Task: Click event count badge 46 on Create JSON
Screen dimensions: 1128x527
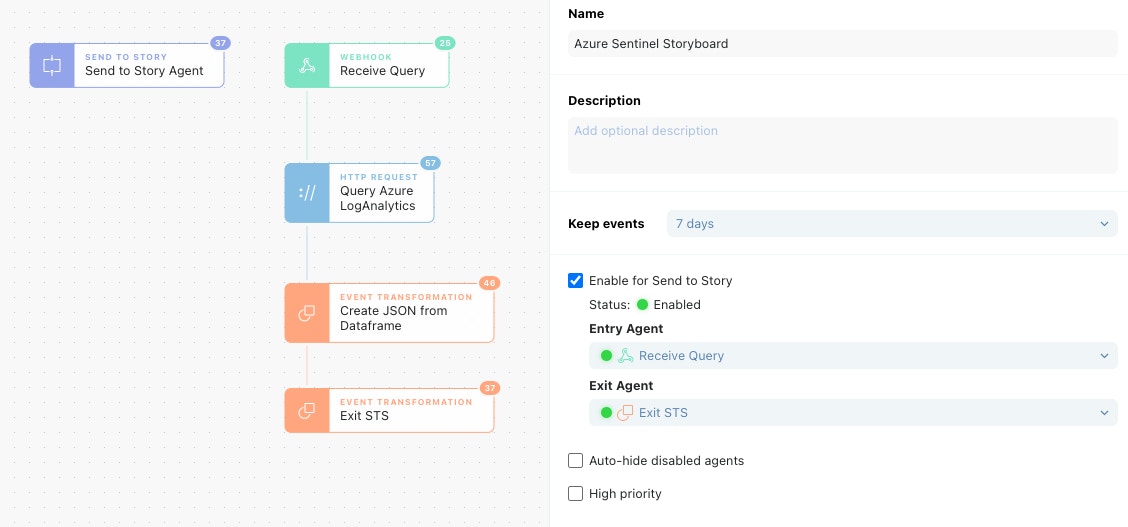Action: pyautogui.click(x=489, y=283)
